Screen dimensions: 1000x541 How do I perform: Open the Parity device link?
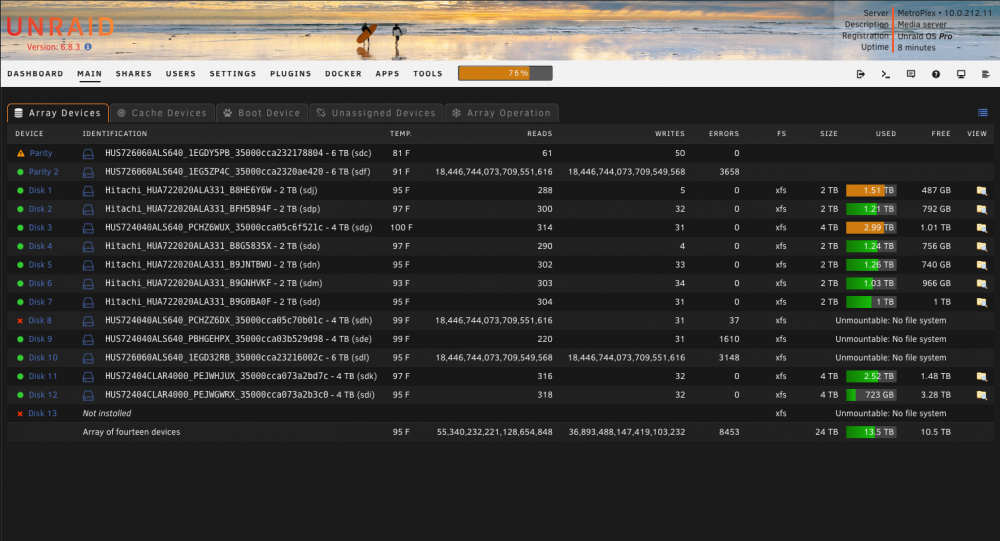click(41, 153)
